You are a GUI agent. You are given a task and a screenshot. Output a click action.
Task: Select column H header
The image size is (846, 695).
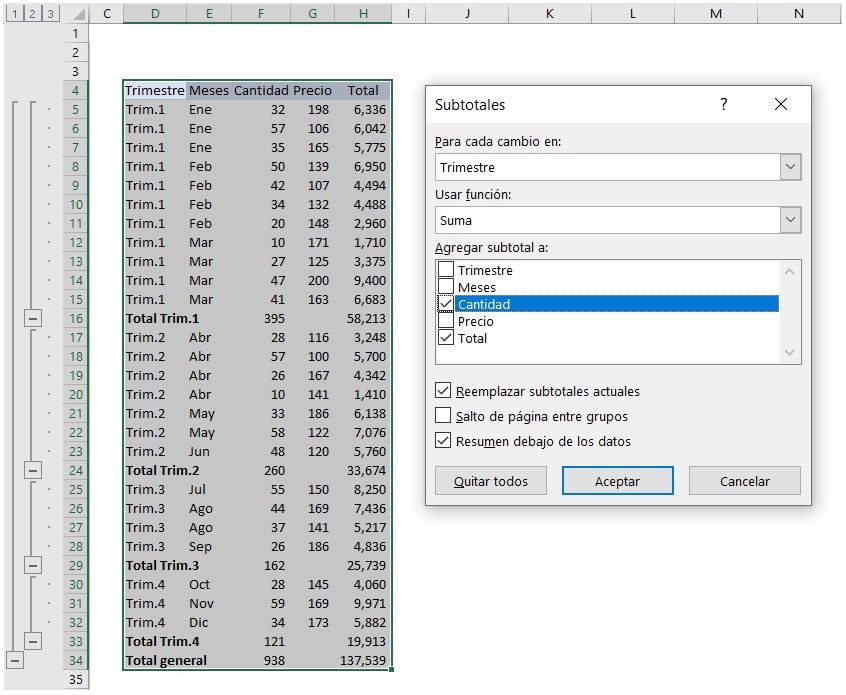pyautogui.click(x=363, y=14)
